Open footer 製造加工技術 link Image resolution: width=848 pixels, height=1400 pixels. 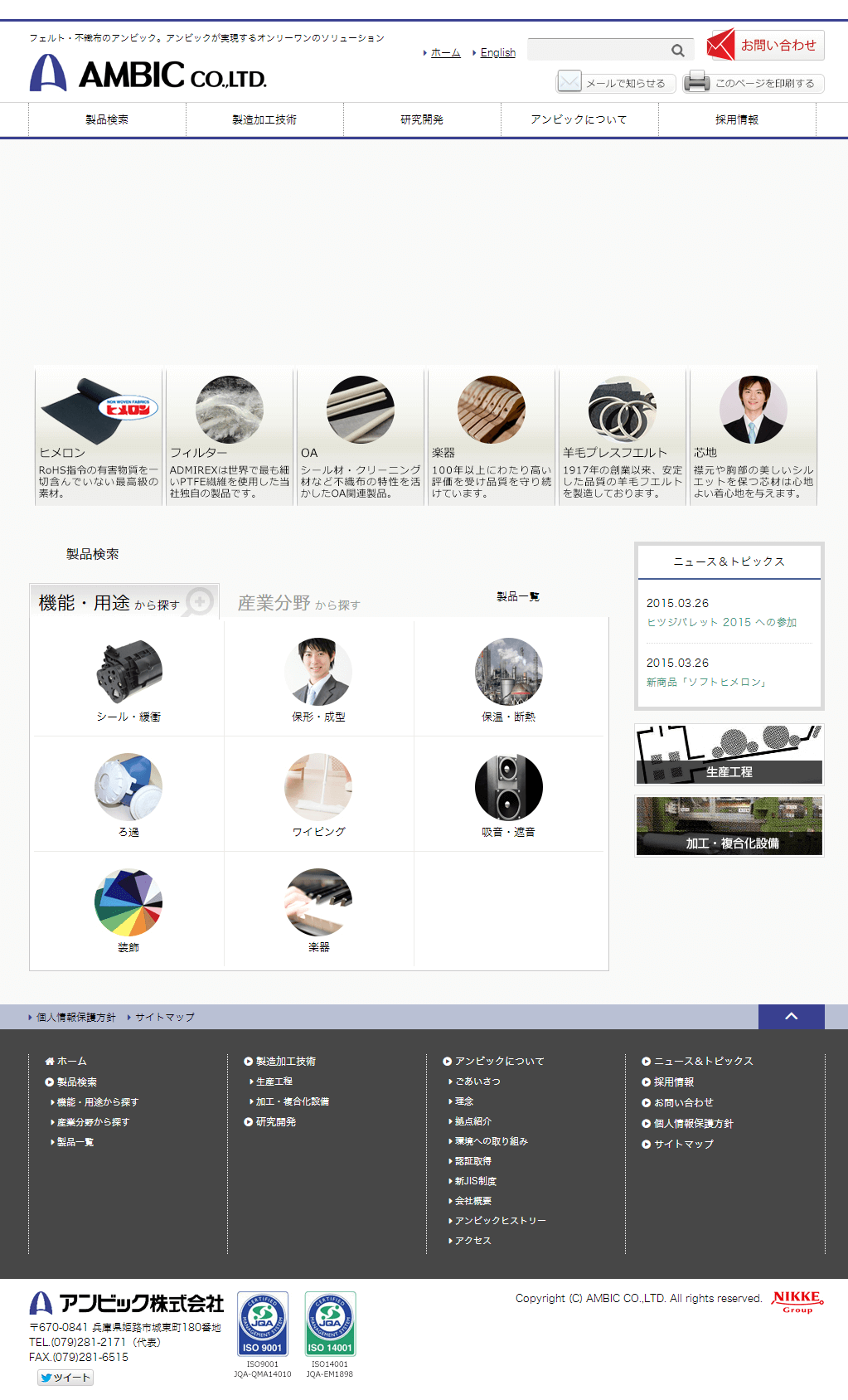280,1061
